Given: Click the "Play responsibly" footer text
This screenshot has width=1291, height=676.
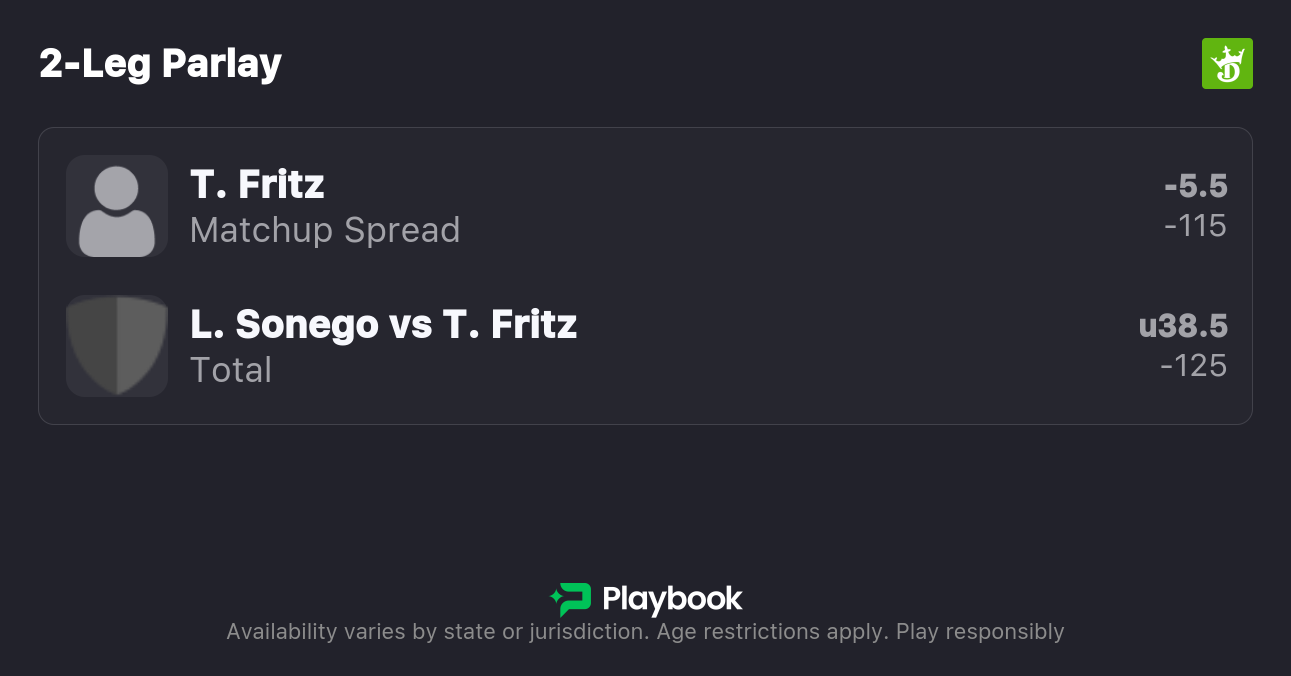Looking at the screenshot, I should [x=980, y=632].
